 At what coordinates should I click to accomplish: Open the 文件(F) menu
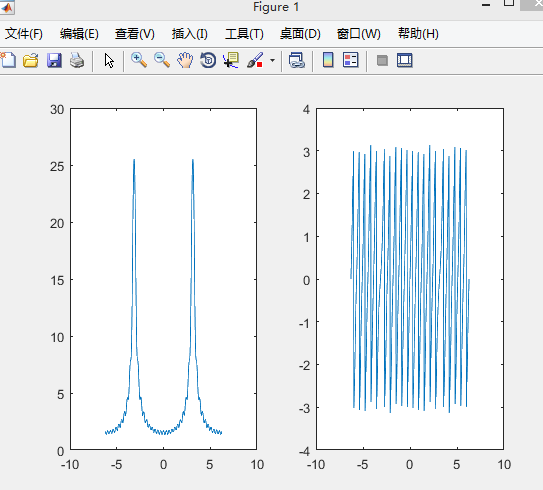pos(24,34)
